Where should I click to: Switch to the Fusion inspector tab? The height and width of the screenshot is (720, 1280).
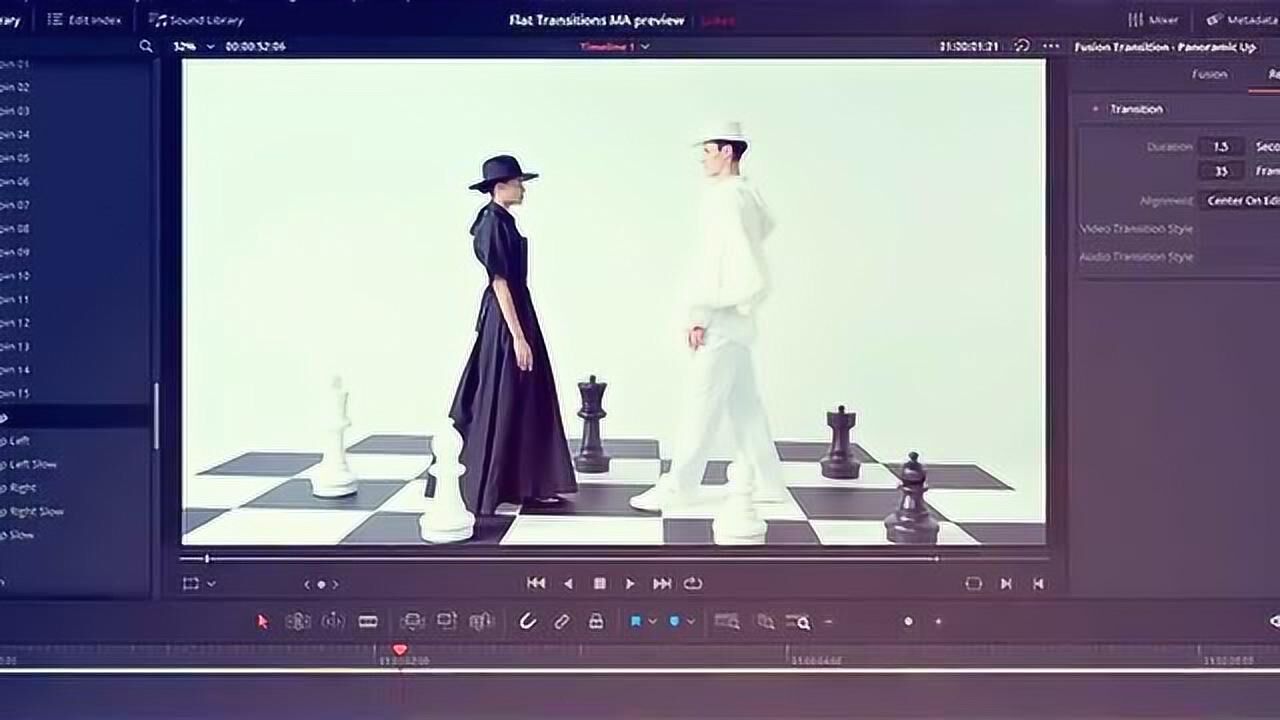[1209, 74]
